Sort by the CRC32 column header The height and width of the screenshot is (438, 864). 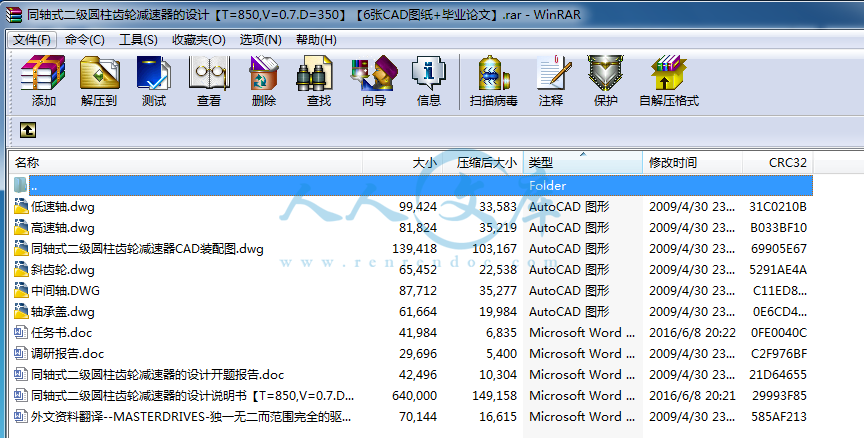tap(778, 163)
